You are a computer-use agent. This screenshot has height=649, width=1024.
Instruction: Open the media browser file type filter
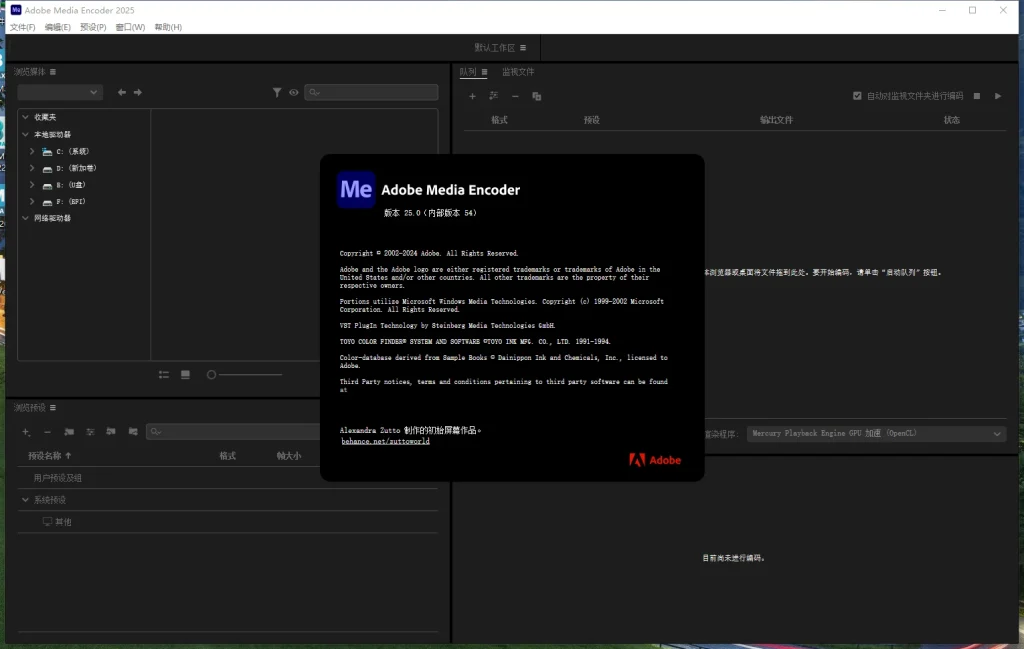coord(277,93)
